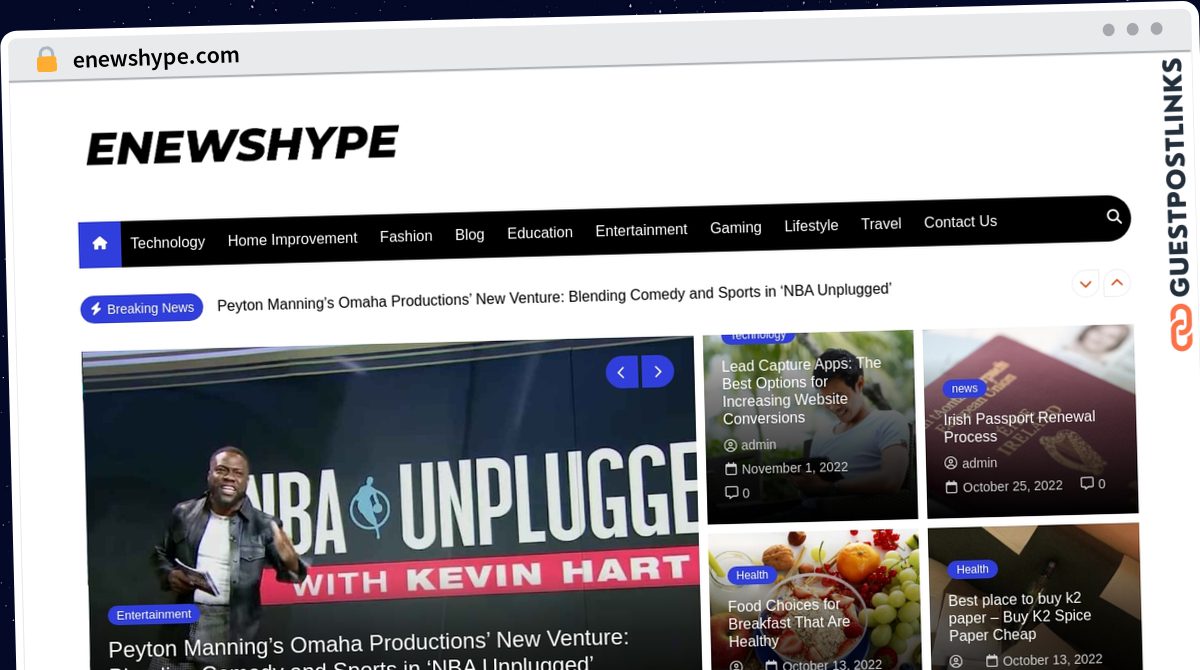Open the Education menu item
Screen dimensions: 1200x670
(x=540, y=233)
